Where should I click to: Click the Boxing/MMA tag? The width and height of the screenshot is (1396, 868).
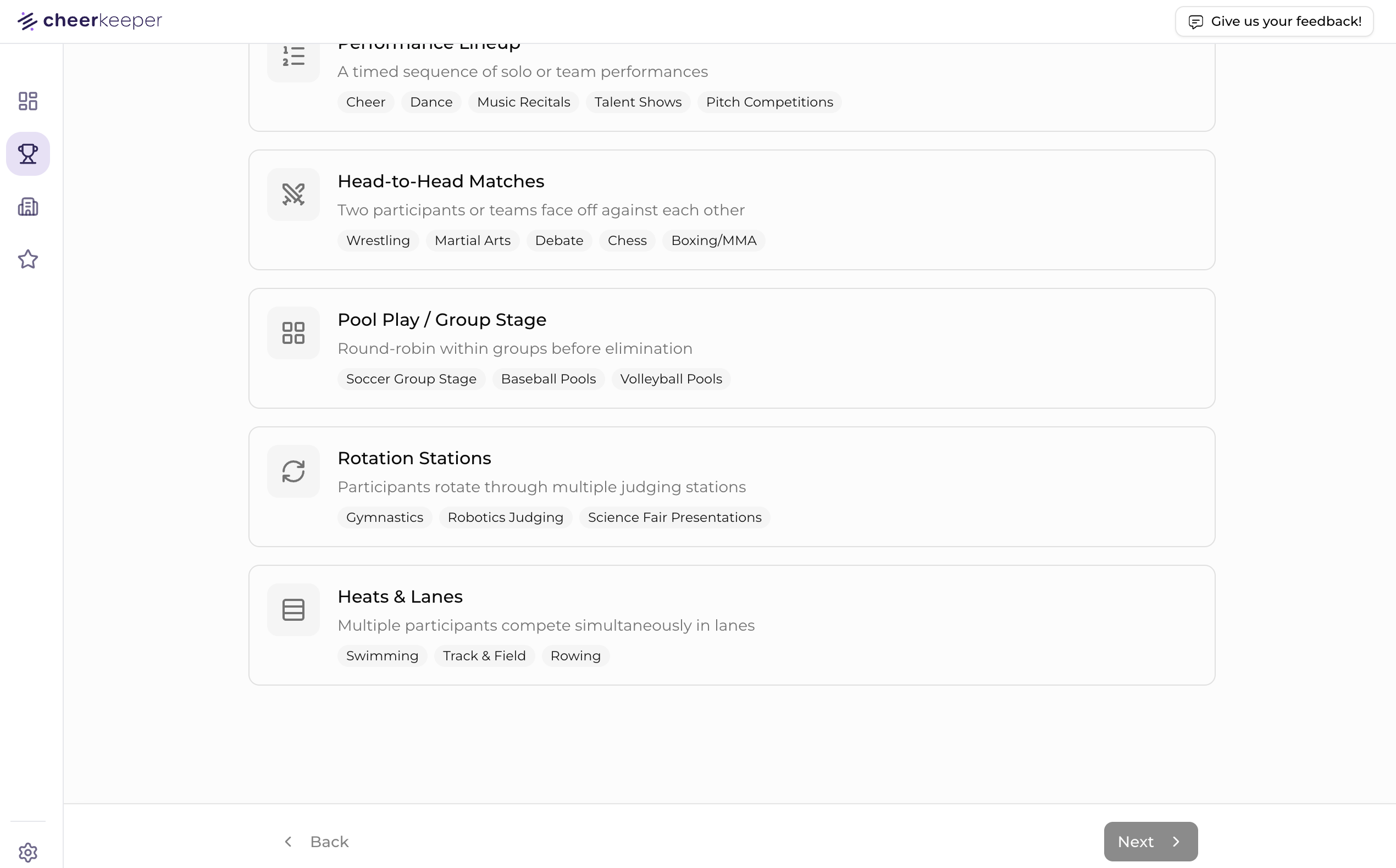tap(713, 241)
